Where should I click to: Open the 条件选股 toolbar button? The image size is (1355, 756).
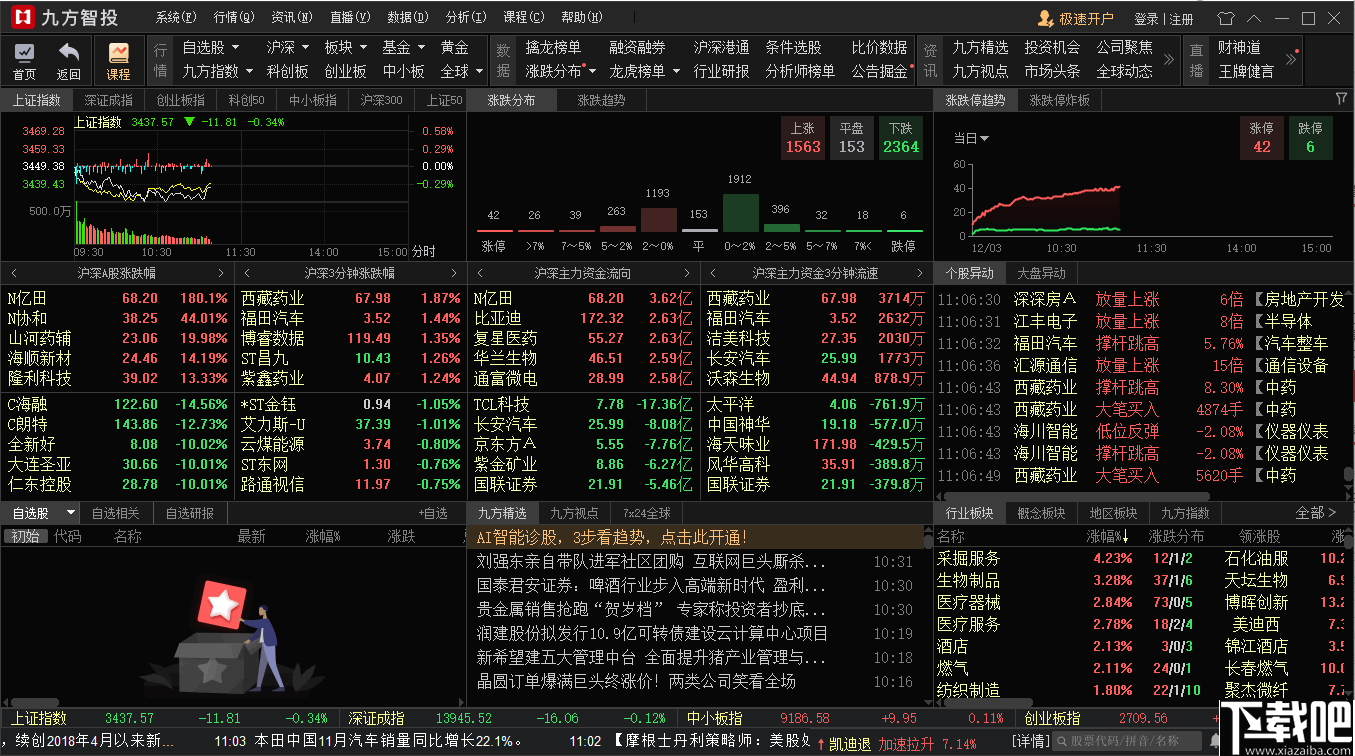coord(793,47)
